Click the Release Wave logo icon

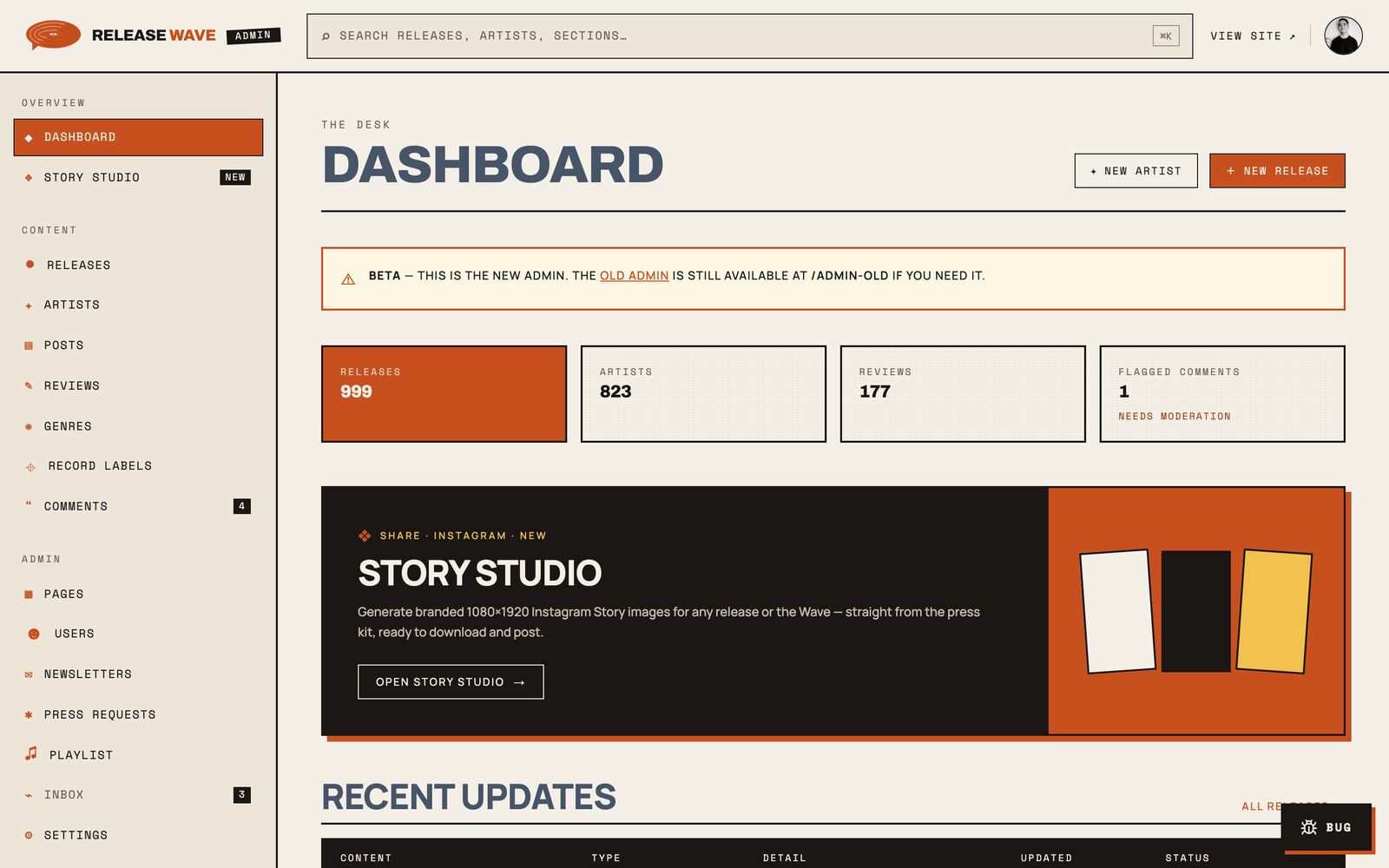[x=53, y=35]
